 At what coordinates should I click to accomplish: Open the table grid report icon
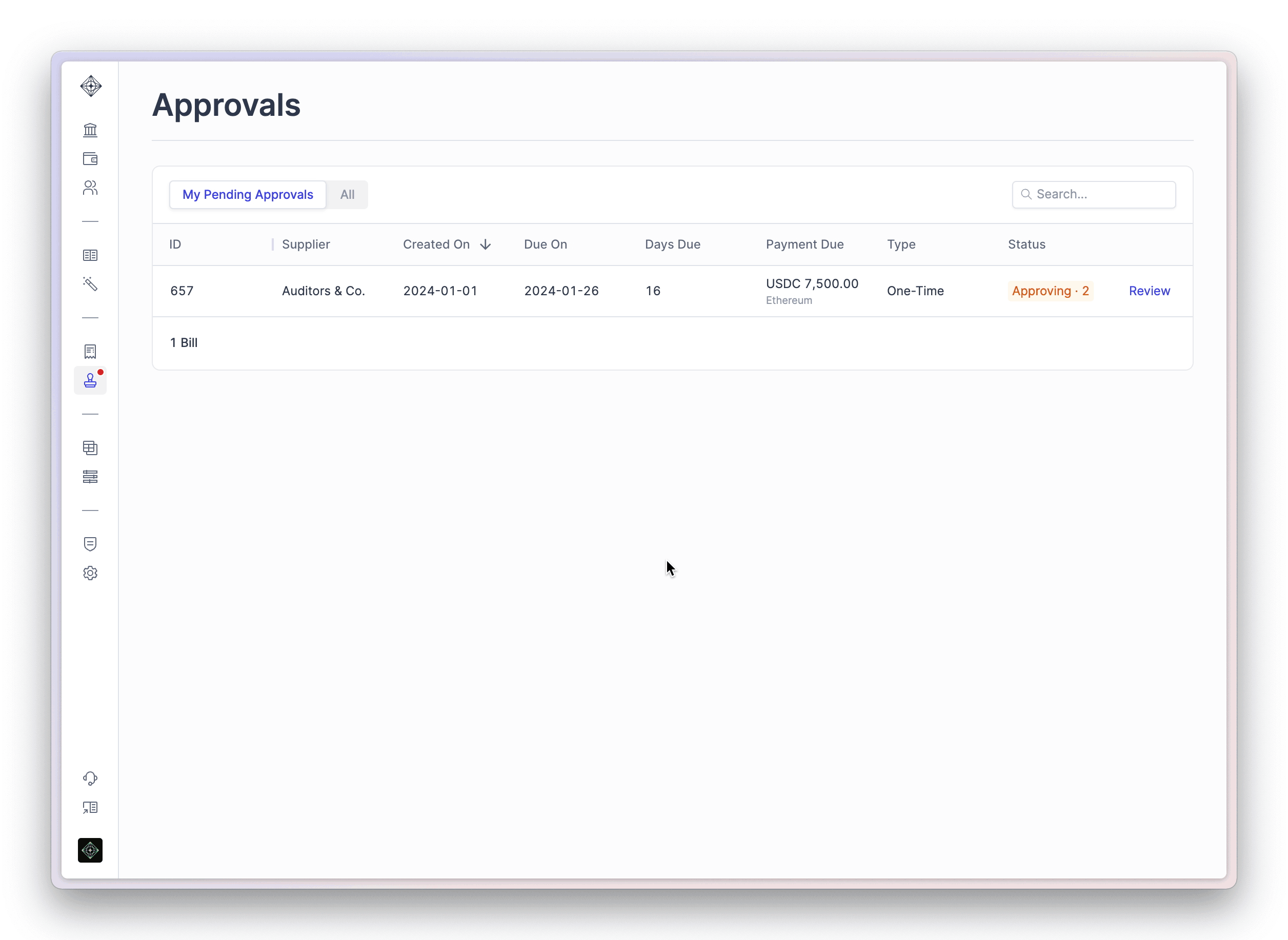[x=90, y=448]
